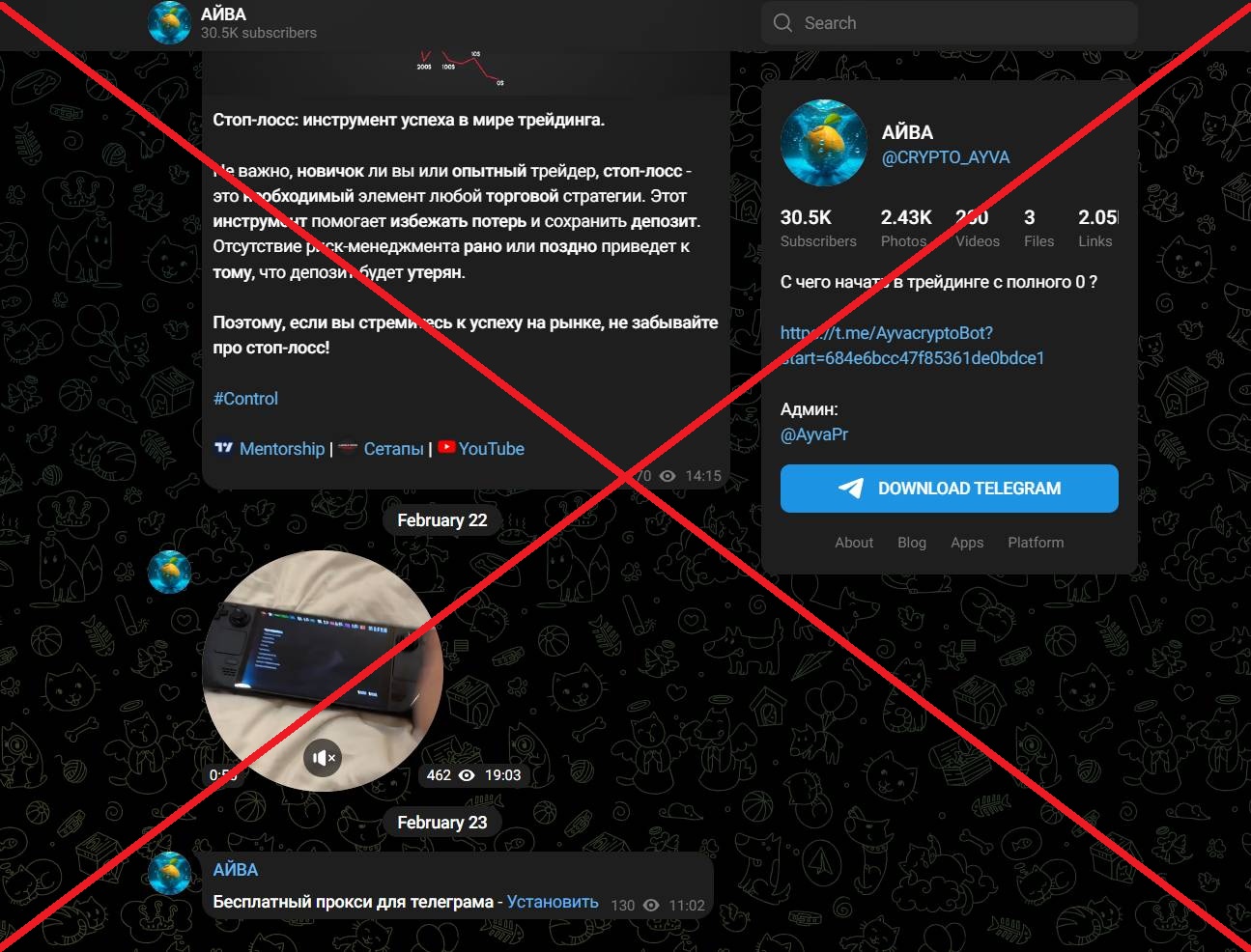This screenshot has width=1251, height=952.
Task: Open the Blog footer link
Action: [912, 543]
